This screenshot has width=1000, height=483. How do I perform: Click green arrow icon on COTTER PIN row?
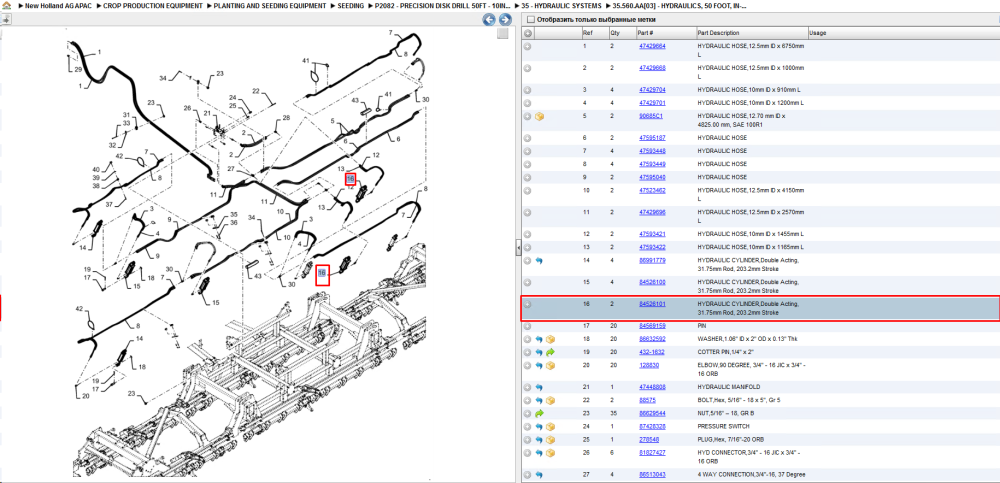pos(550,352)
